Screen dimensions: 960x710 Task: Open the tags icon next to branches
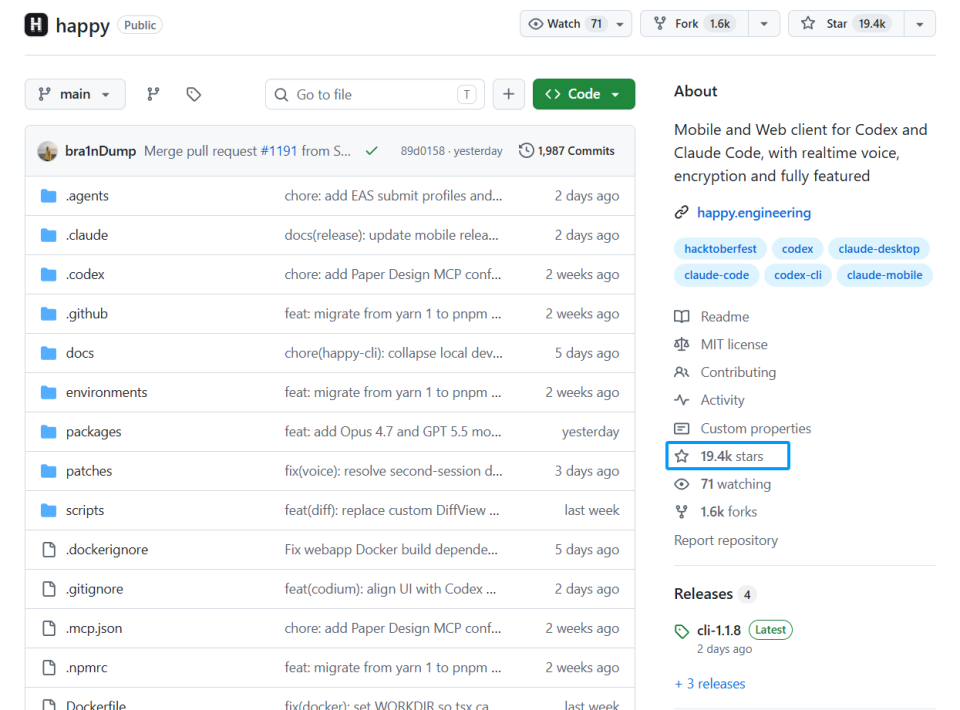(193, 94)
